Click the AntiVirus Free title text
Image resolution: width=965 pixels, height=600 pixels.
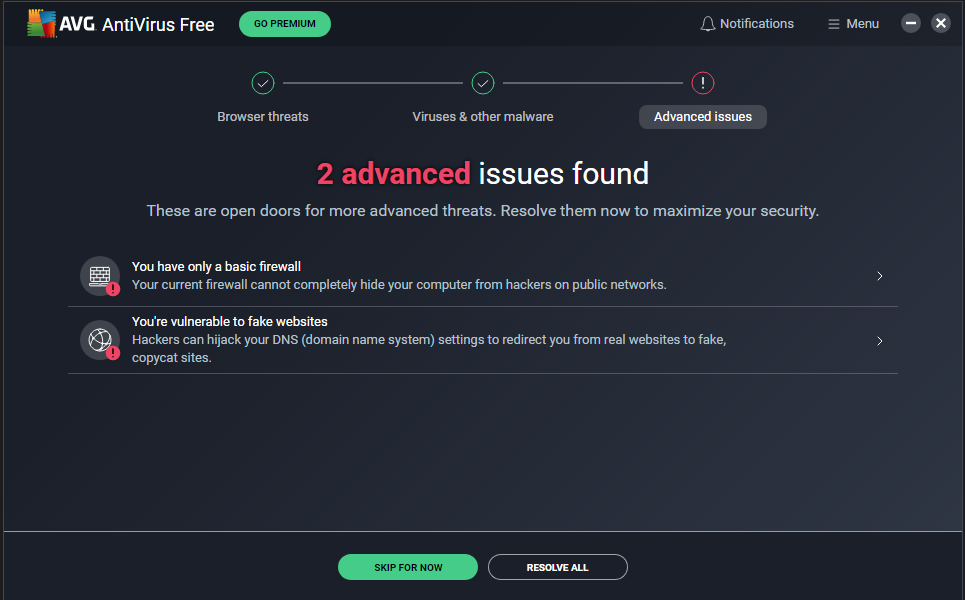[x=158, y=25]
